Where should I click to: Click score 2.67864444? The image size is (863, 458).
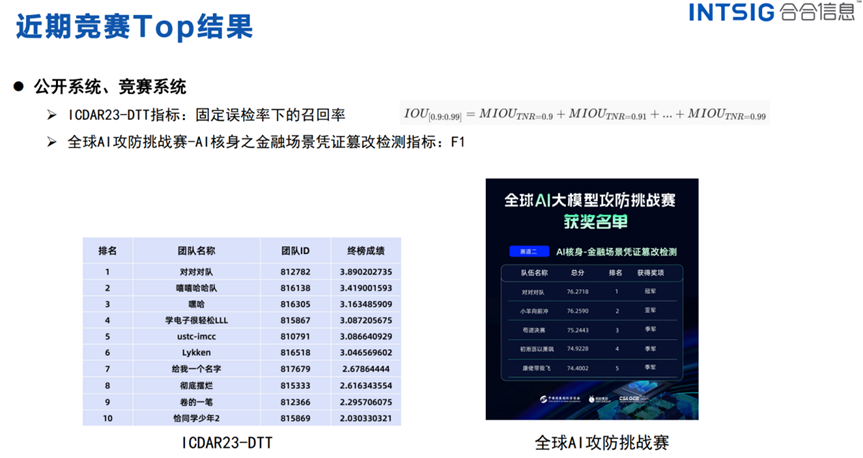[366, 369]
